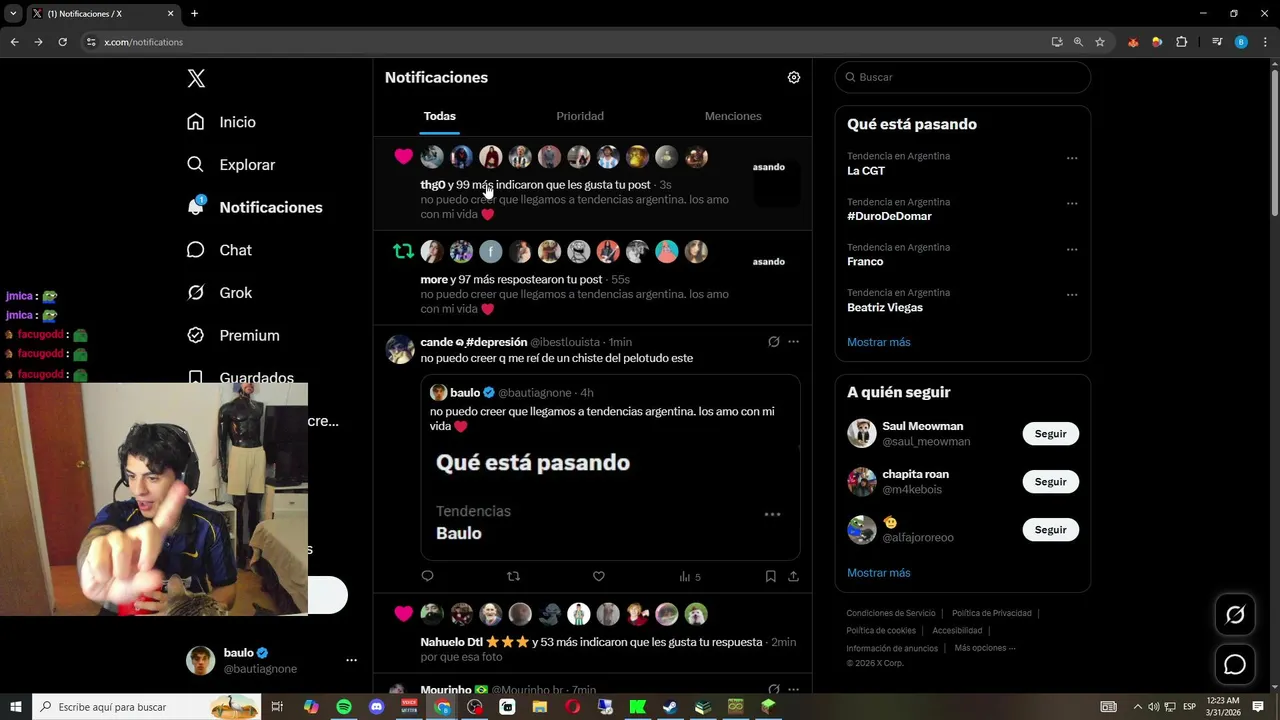Open the reposts notification by more
The width and height of the screenshot is (1280, 720).
pos(593,278)
